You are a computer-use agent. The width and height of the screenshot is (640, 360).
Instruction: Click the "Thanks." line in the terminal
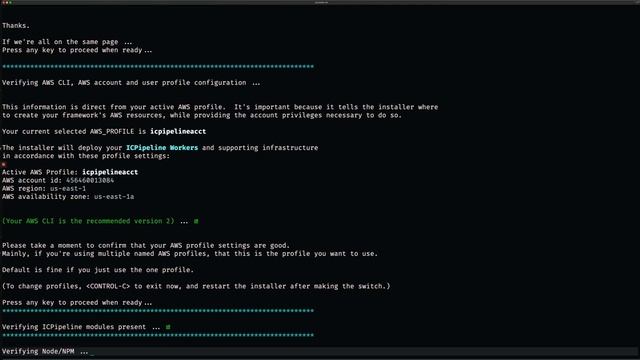point(16,26)
